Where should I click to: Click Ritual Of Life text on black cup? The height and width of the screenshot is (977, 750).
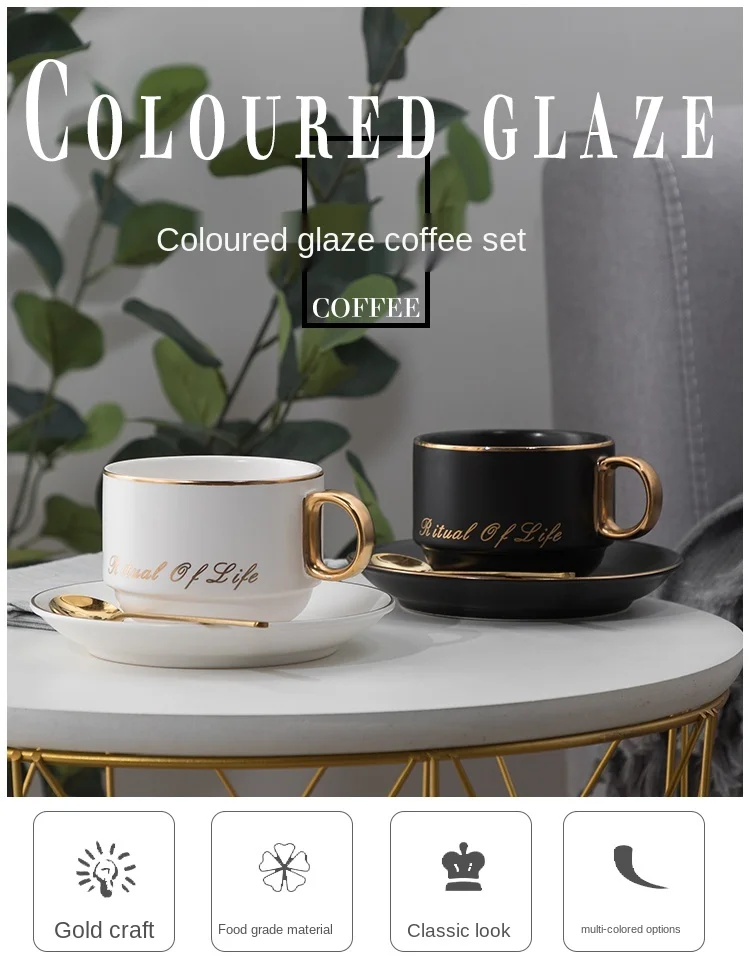pos(490,531)
